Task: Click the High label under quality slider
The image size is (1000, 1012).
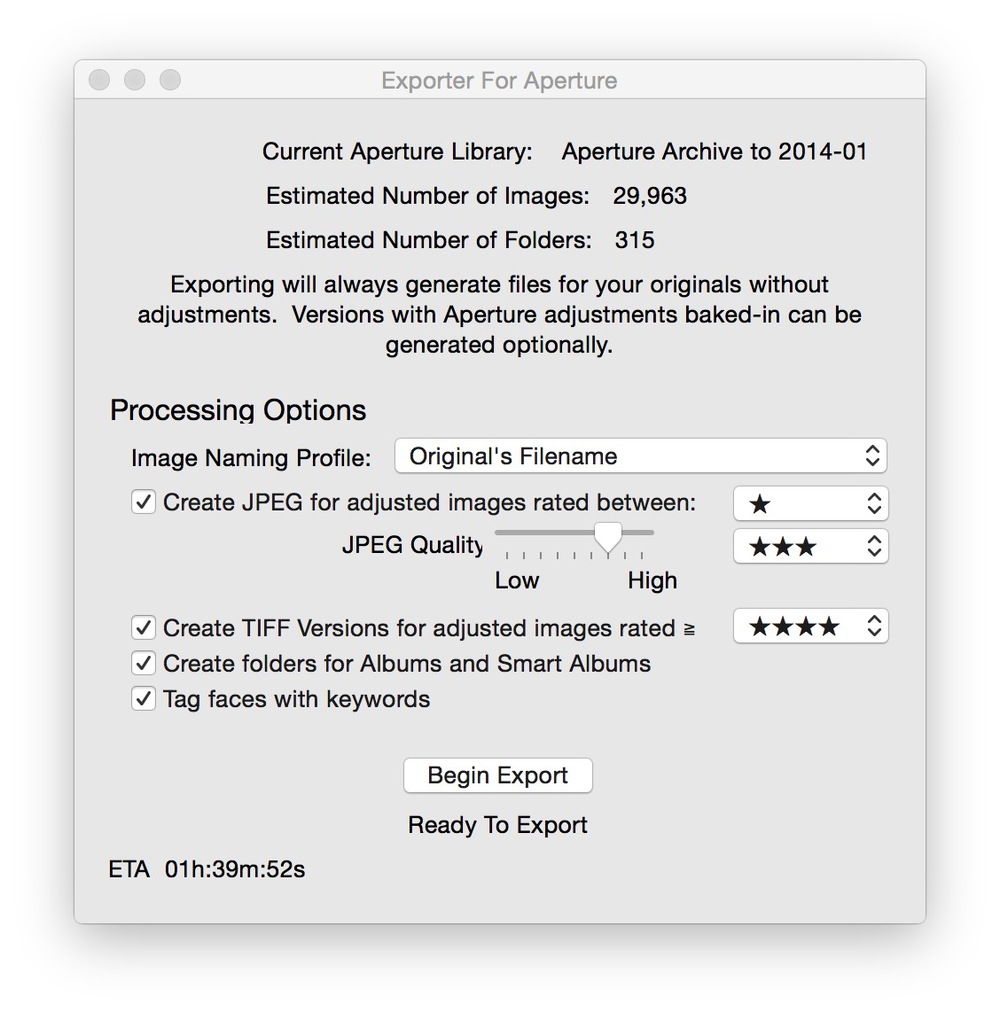Action: pyautogui.click(x=652, y=581)
